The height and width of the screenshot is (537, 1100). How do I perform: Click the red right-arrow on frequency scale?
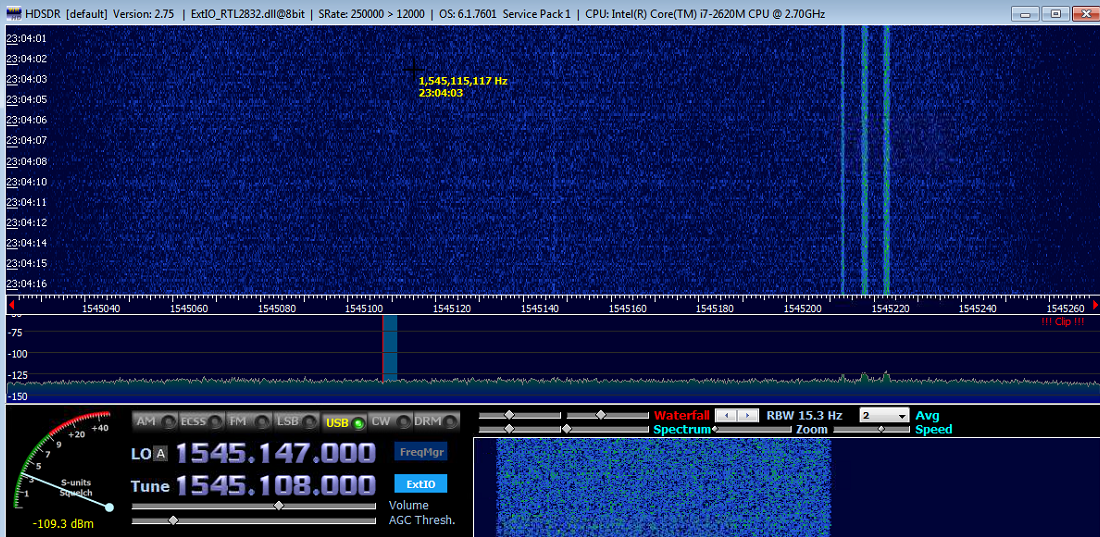[1093, 303]
